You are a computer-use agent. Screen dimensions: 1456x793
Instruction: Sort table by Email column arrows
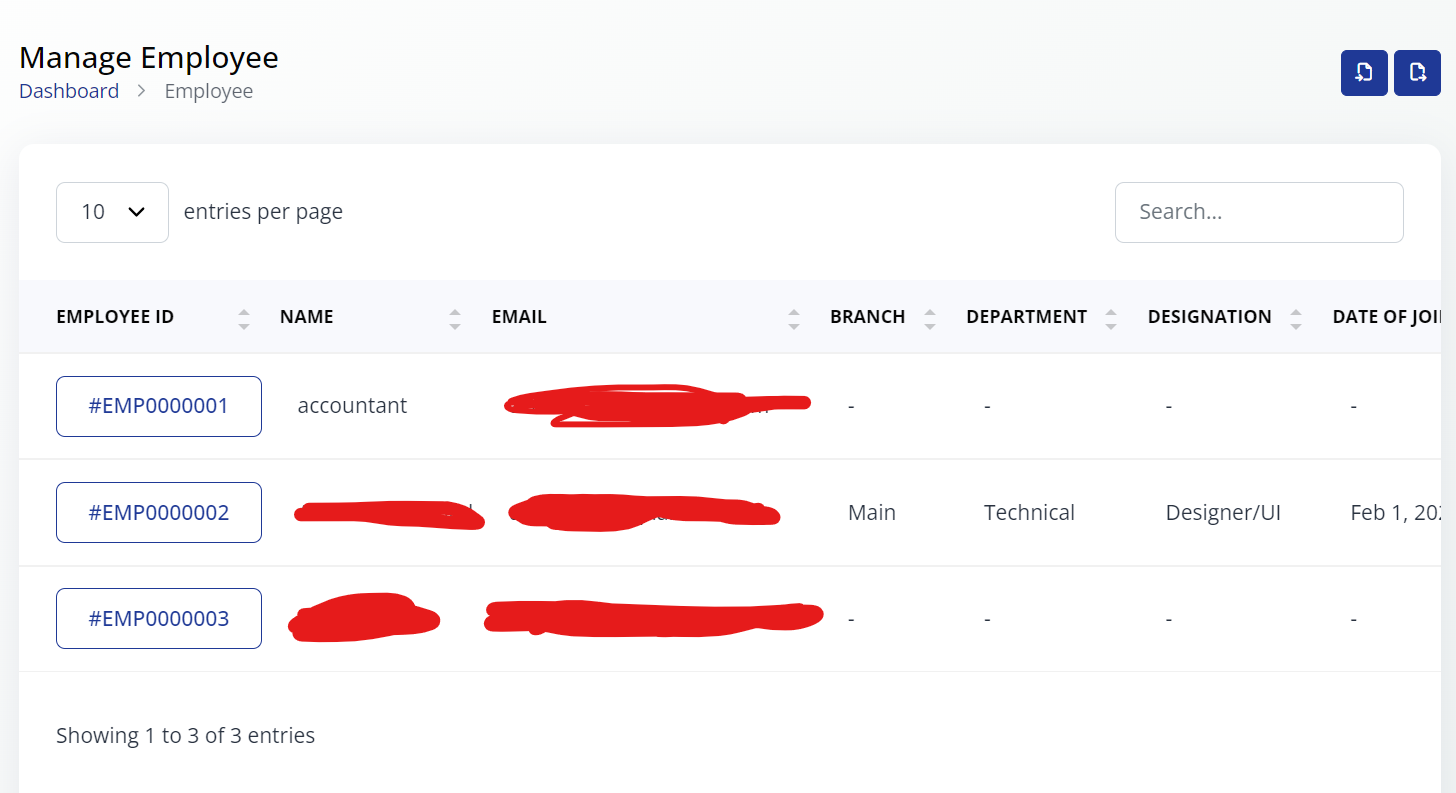(x=794, y=318)
